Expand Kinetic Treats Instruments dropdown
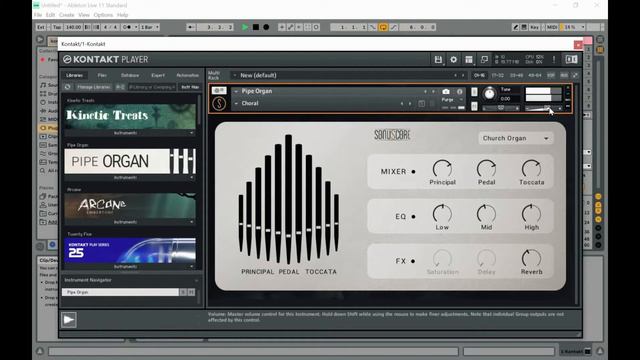Screen dimensions: 640x360 tap(129, 133)
